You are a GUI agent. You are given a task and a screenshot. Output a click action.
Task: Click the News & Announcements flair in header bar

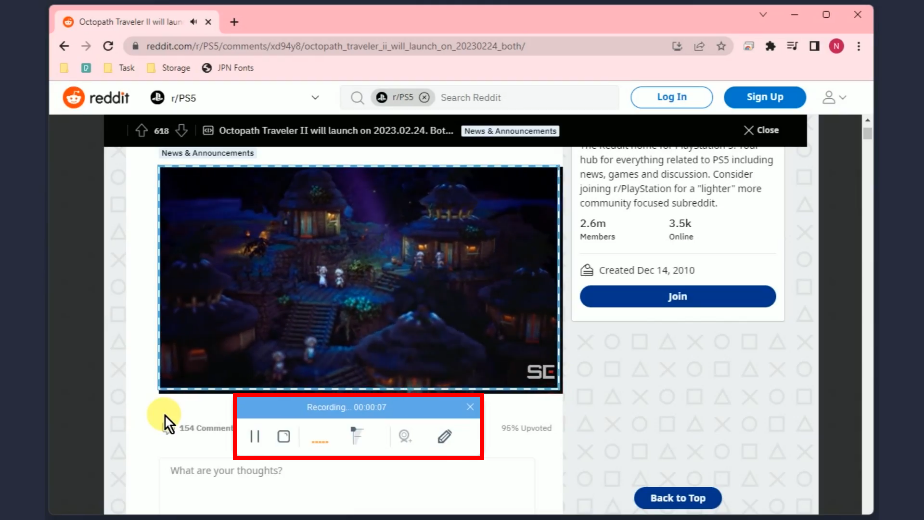[x=510, y=131]
